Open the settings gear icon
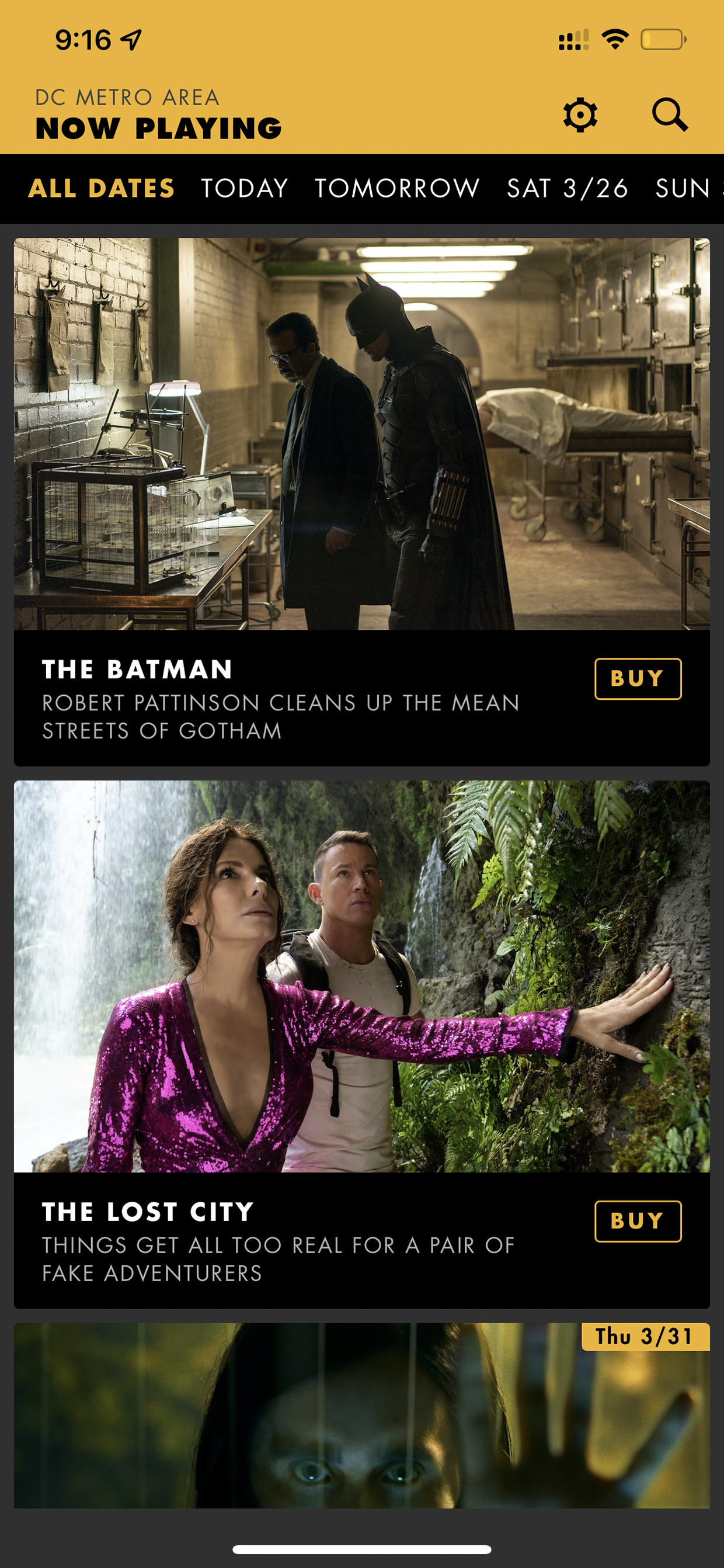This screenshot has height=1568, width=724. [x=580, y=115]
